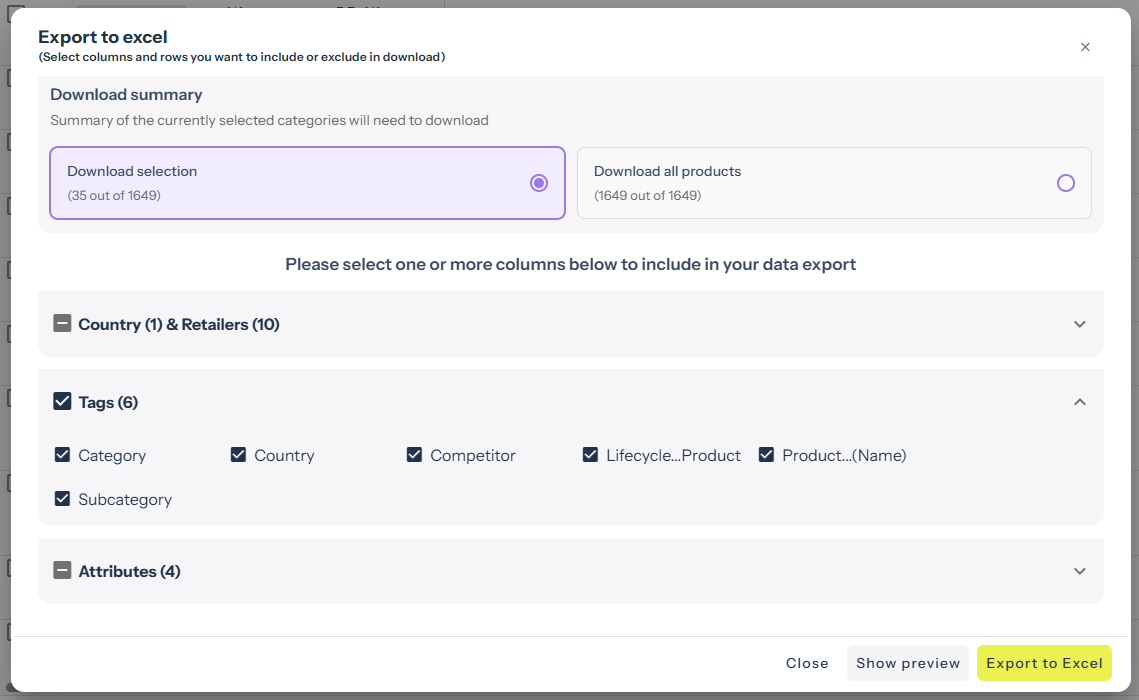Viewport: 1139px width, 700px height.
Task: Close the Export to excel dialog with X
Action: 1085,47
